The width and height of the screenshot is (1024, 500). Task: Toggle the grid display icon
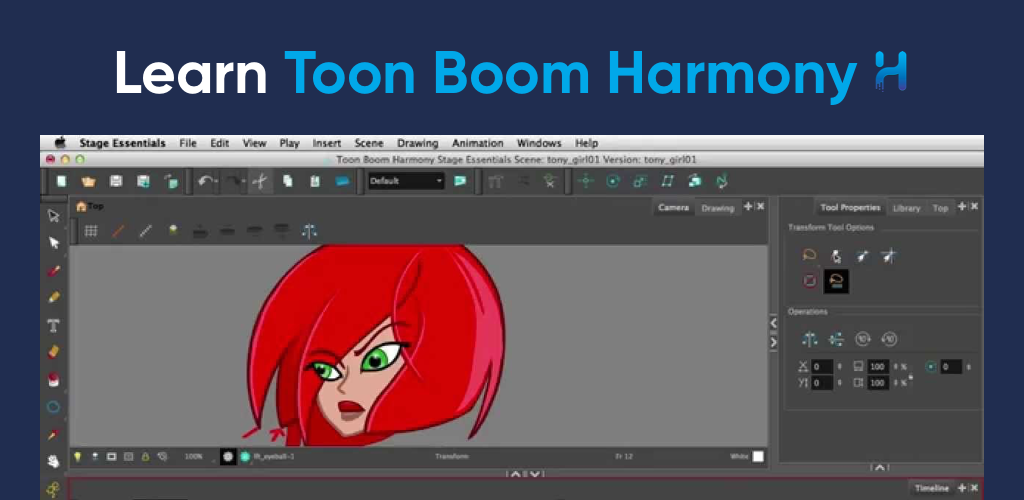click(91, 230)
